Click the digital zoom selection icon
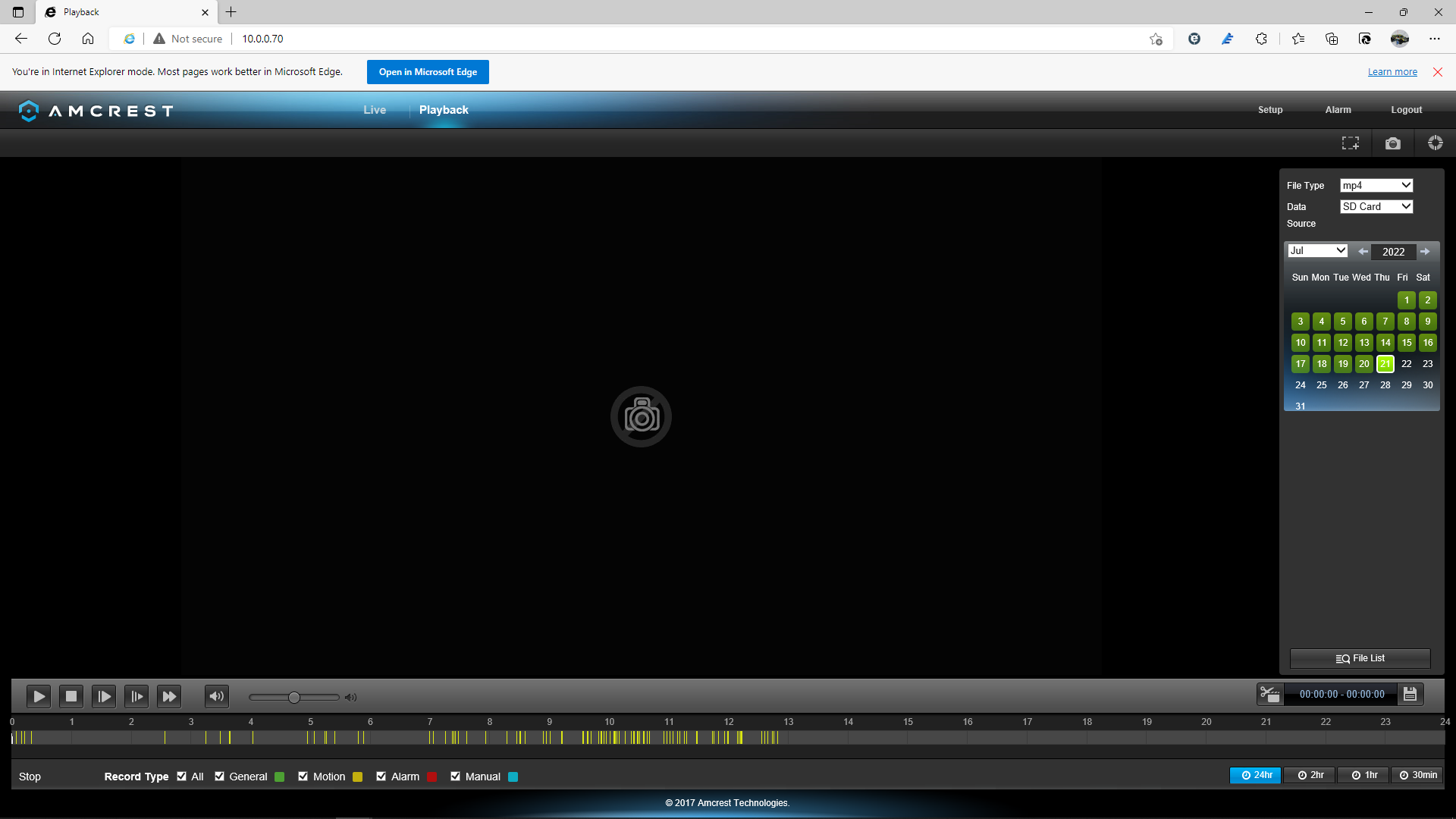This screenshot has height=819, width=1456. coord(1351,143)
